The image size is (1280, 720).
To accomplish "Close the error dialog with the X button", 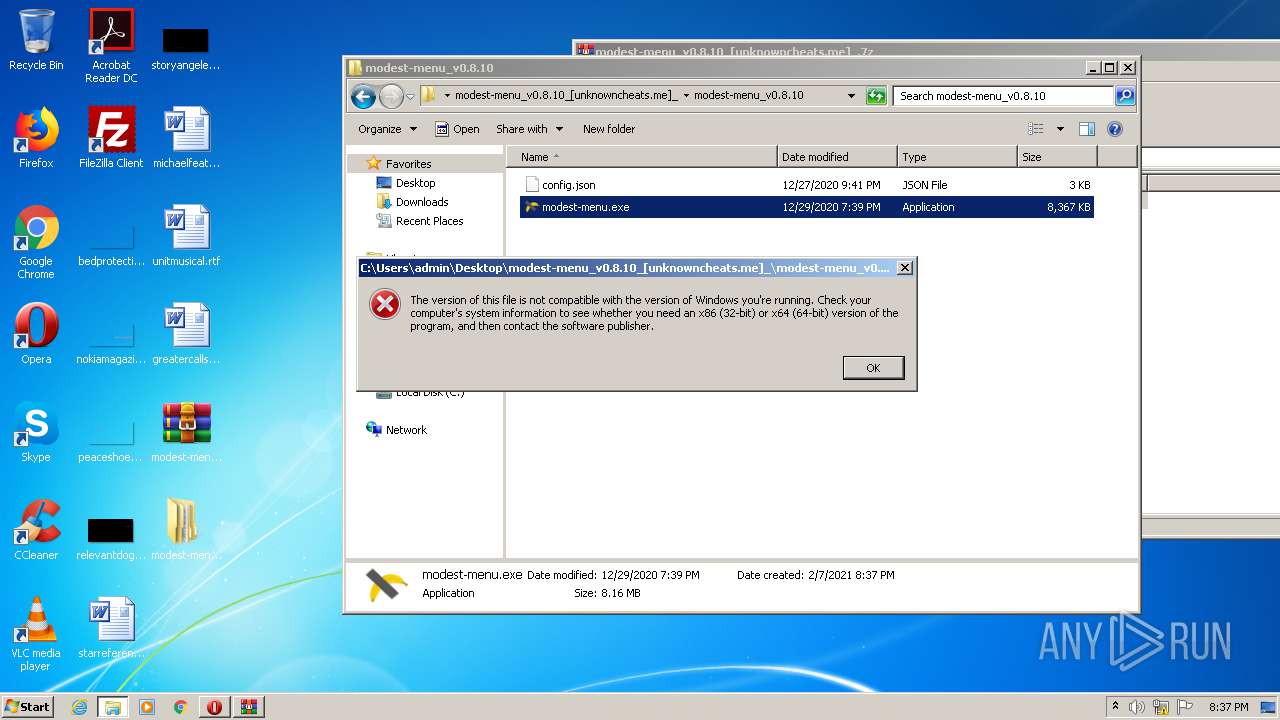I will tap(904, 268).
